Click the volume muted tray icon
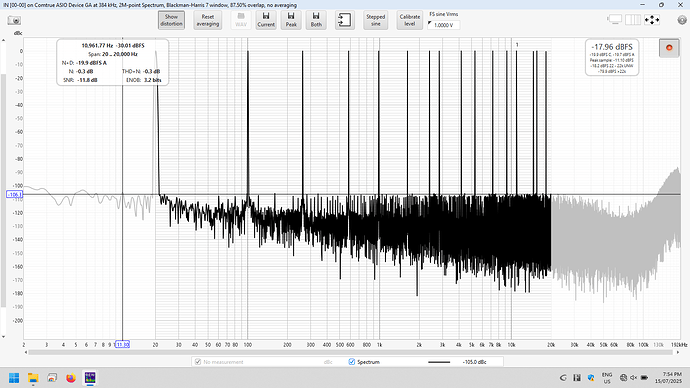The image size is (690, 388). click(x=634, y=377)
